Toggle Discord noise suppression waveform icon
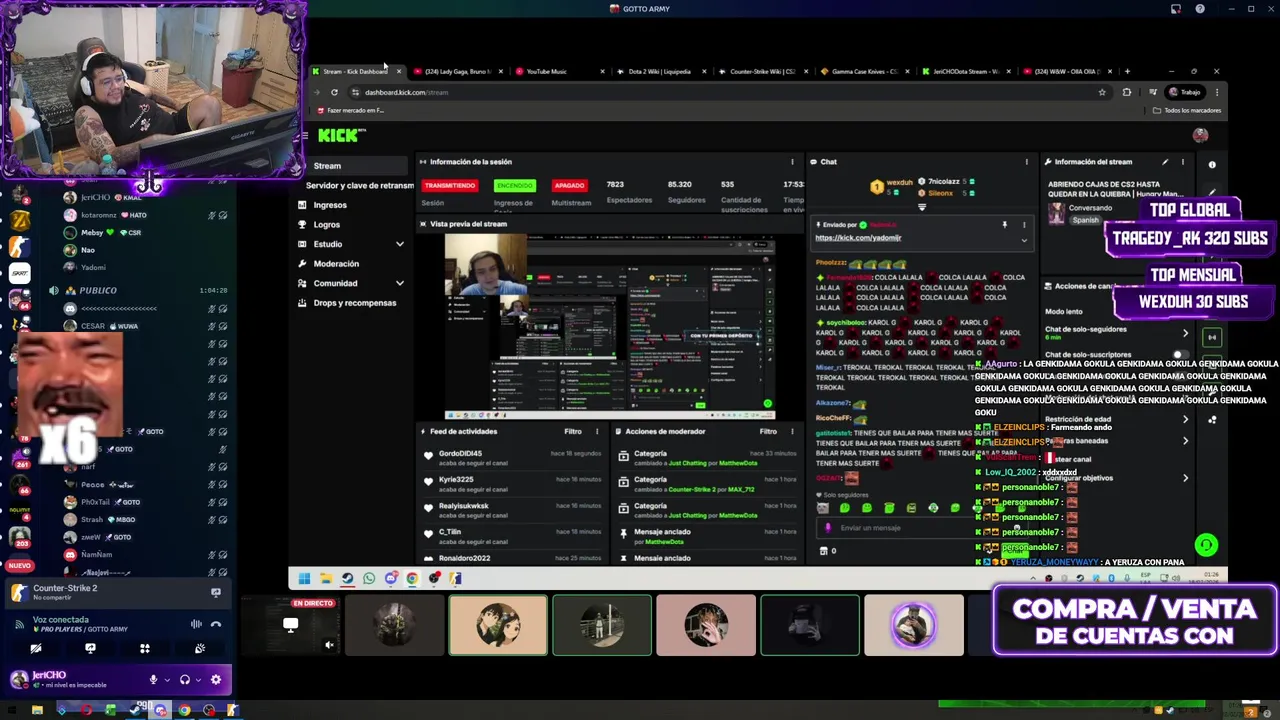The width and height of the screenshot is (1280, 720). 196,624
